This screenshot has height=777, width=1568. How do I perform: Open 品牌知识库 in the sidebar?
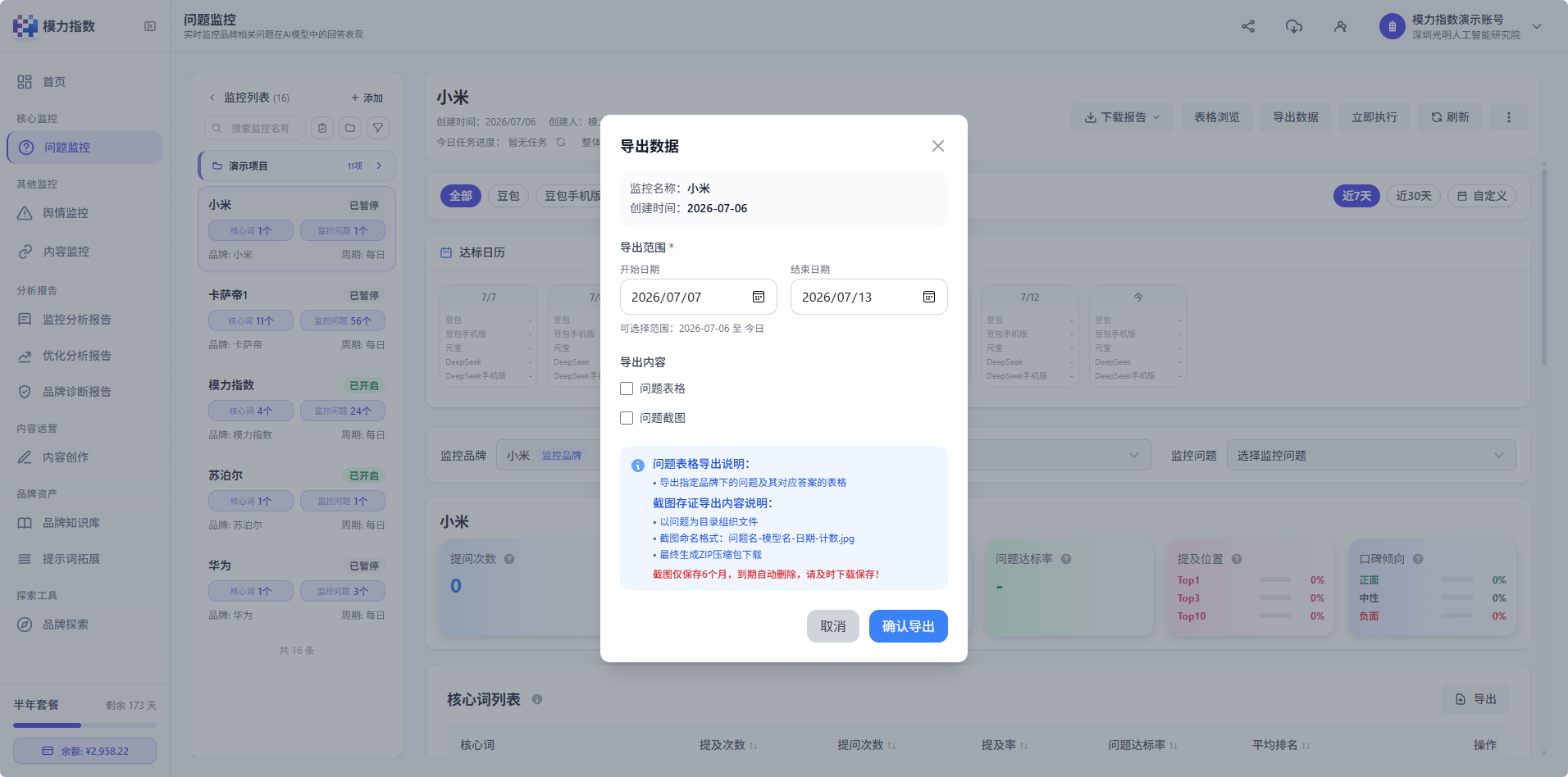tap(84, 523)
